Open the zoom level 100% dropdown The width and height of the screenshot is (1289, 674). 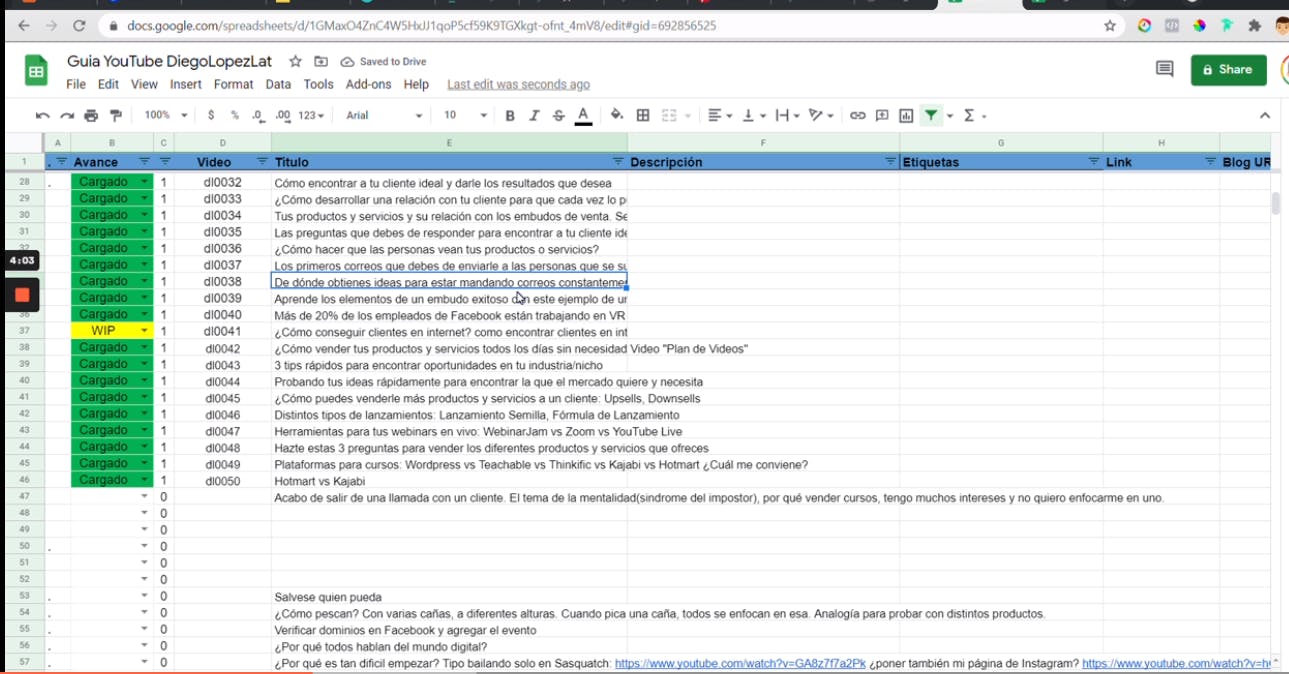[x=165, y=116]
